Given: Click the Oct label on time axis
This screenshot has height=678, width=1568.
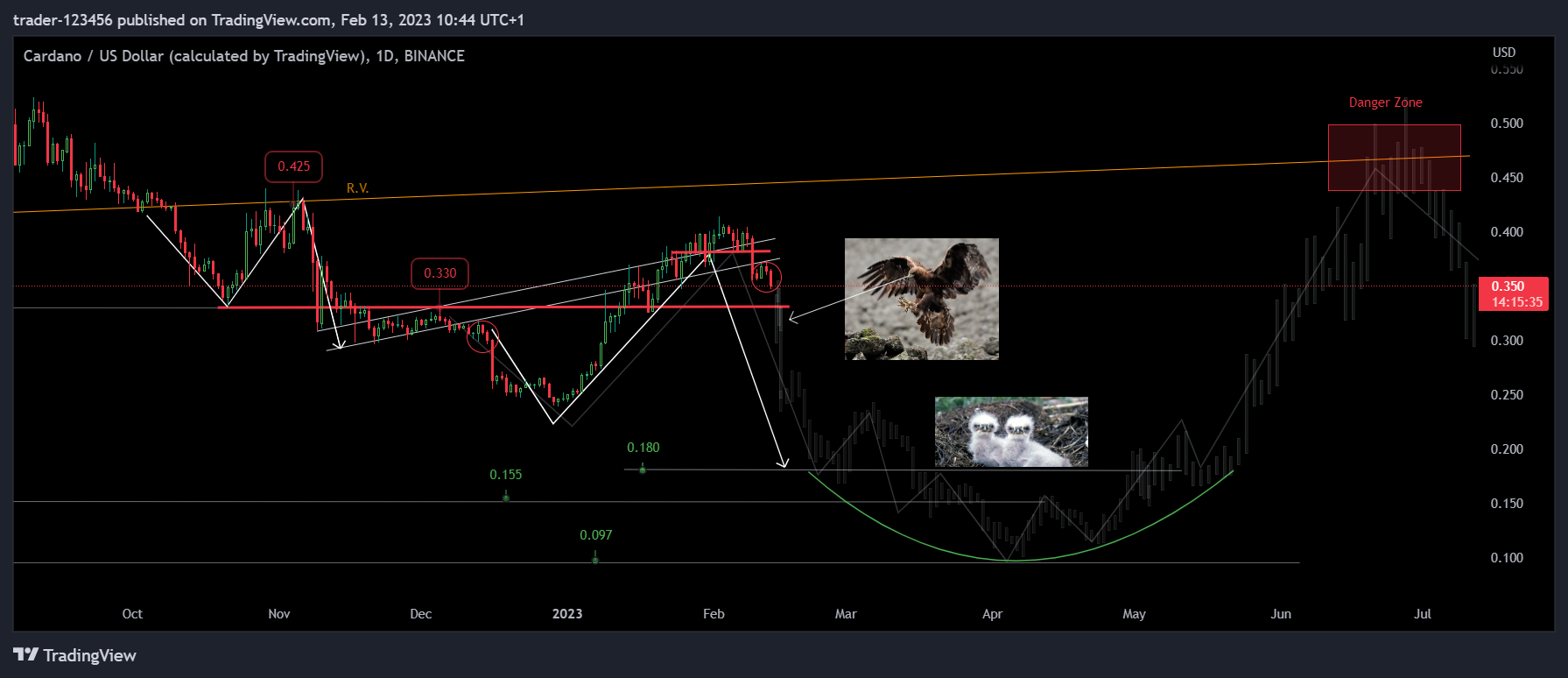Looking at the screenshot, I should tap(132, 614).
